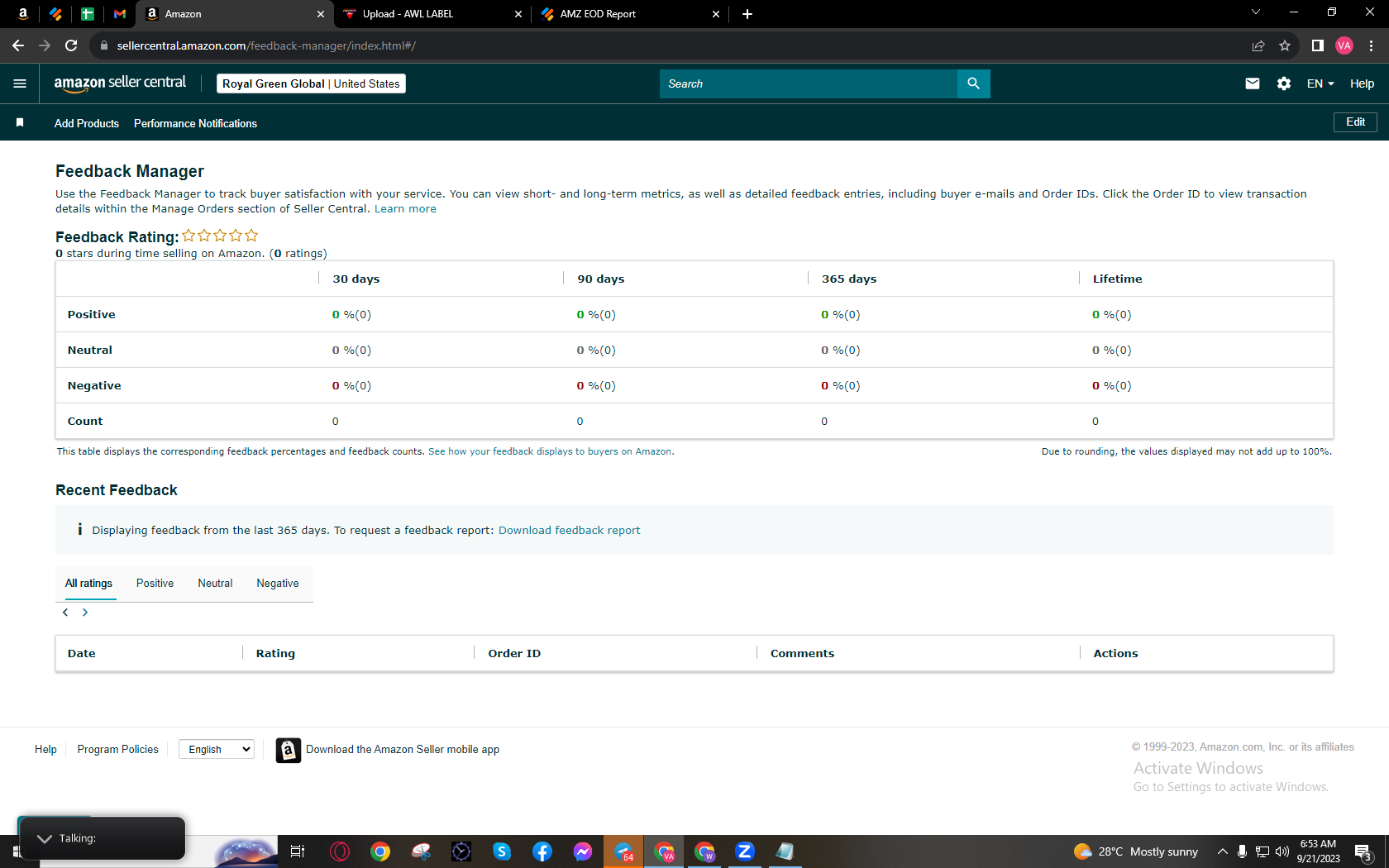This screenshot has height=868, width=1389.
Task: Reload the page with refresh icon
Action: pyautogui.click(x=71, y=45)
